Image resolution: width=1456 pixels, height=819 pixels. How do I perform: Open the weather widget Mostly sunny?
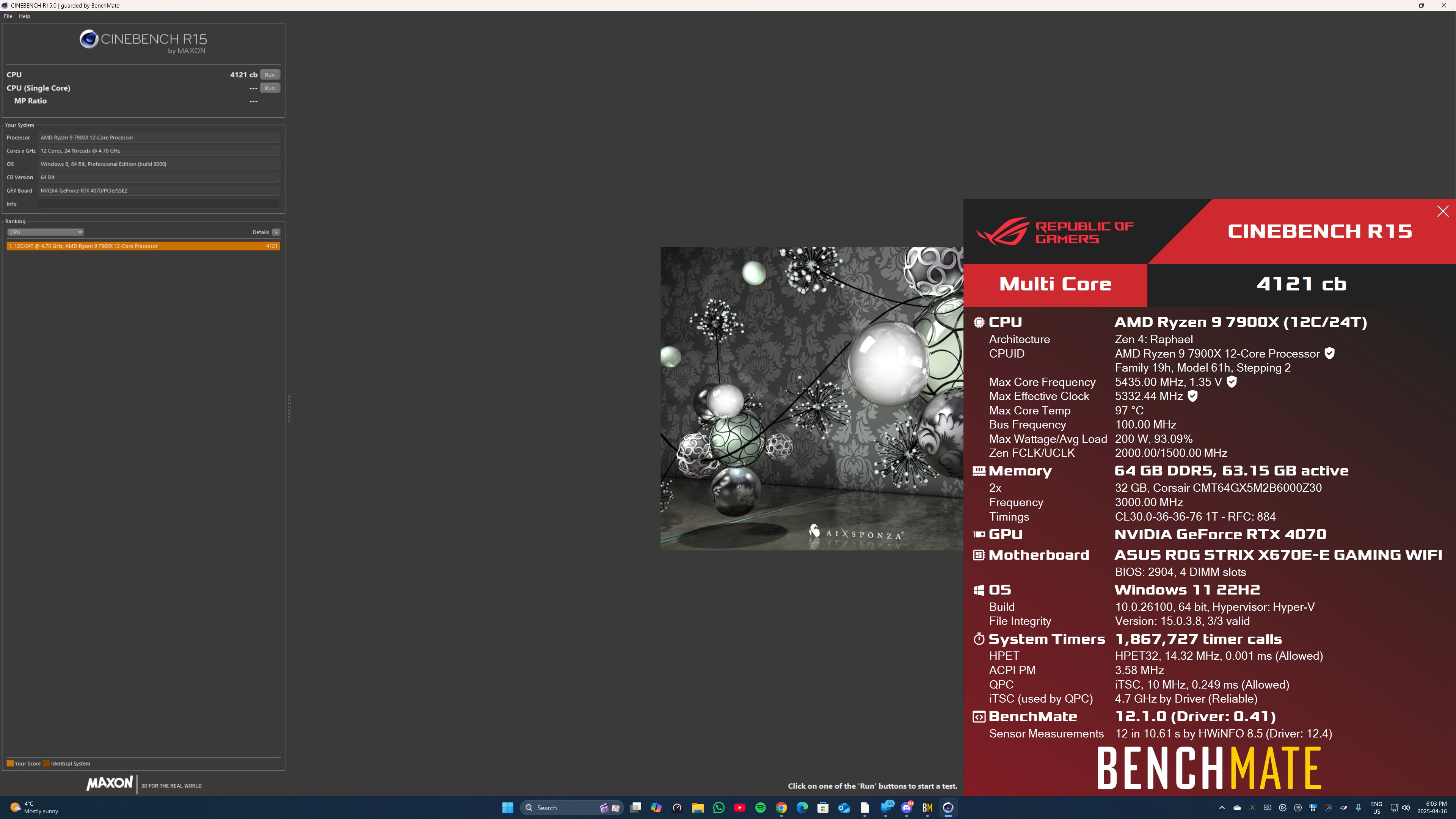click(x=34, y=808)
